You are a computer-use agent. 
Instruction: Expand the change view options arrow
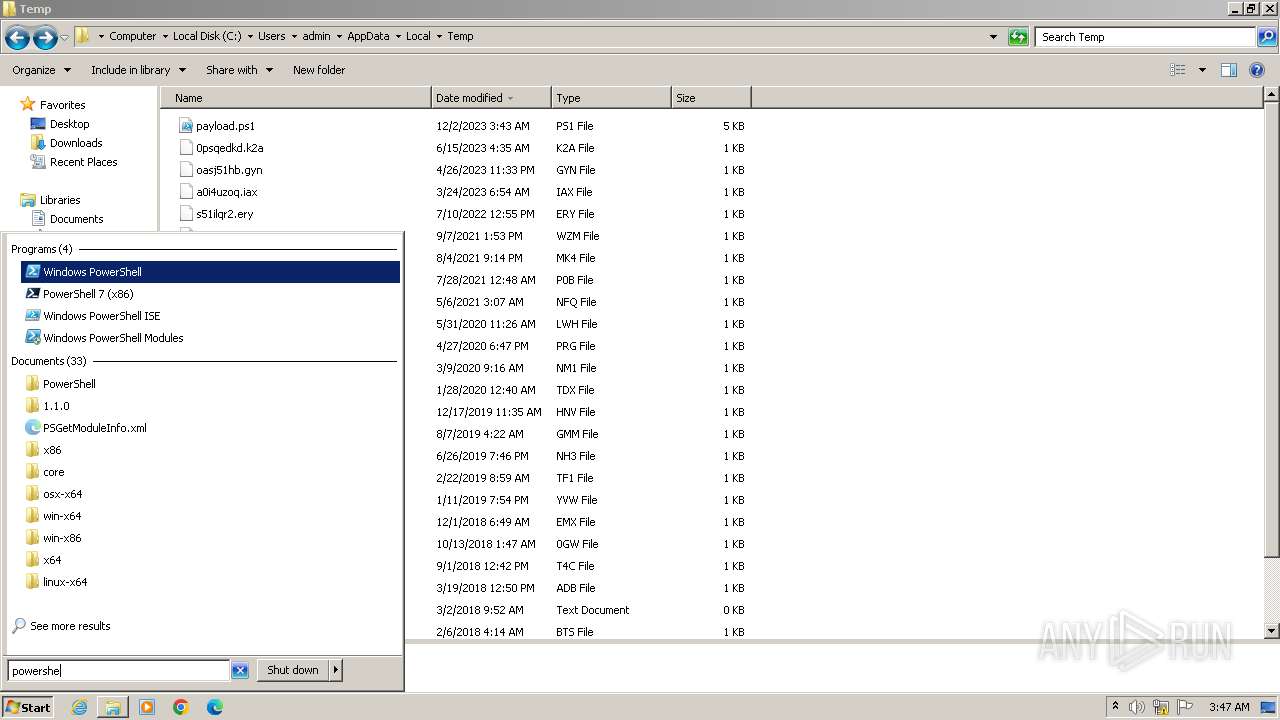tap(1202, 70)
